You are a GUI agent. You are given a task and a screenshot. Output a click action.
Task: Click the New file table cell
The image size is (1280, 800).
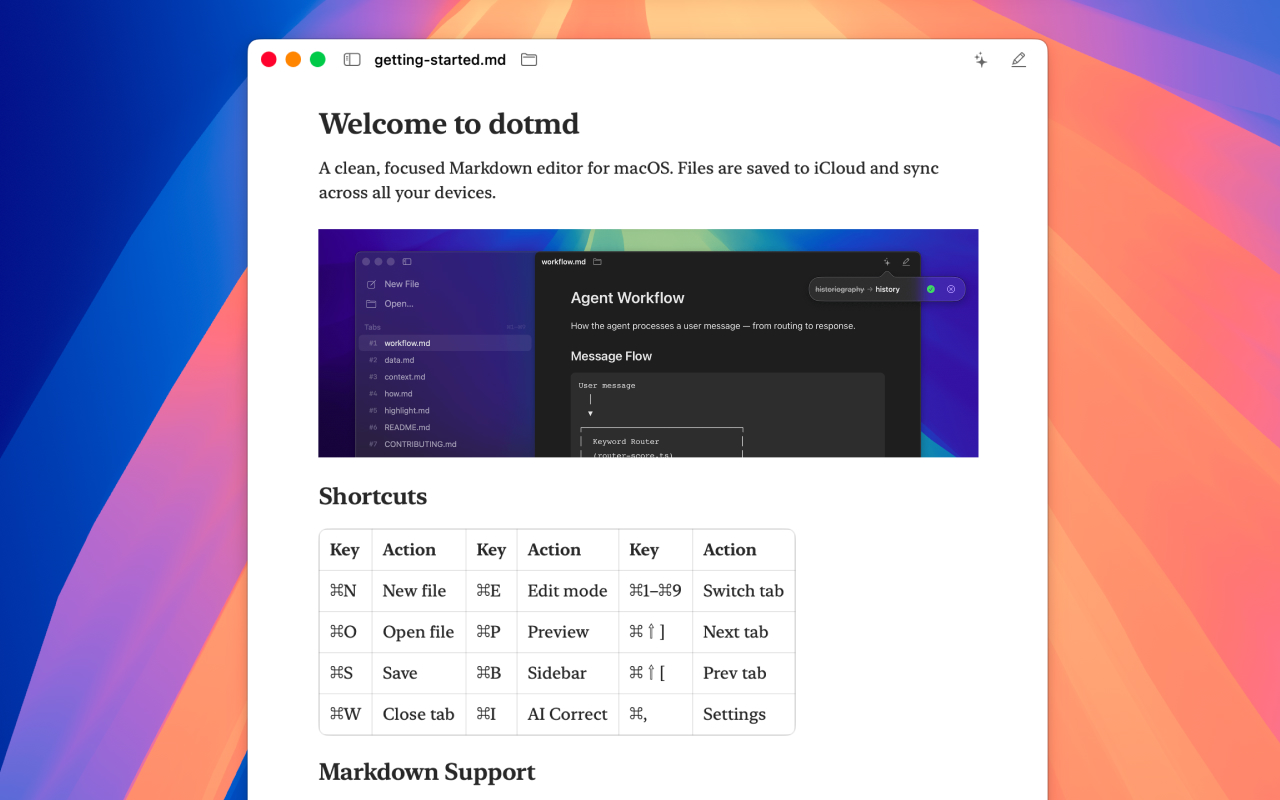tap(418, 591)
